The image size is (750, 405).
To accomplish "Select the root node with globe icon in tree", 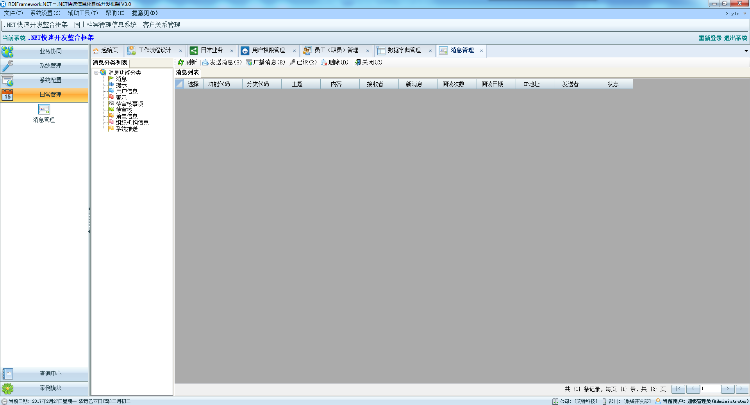I will [x=121, y=72].
